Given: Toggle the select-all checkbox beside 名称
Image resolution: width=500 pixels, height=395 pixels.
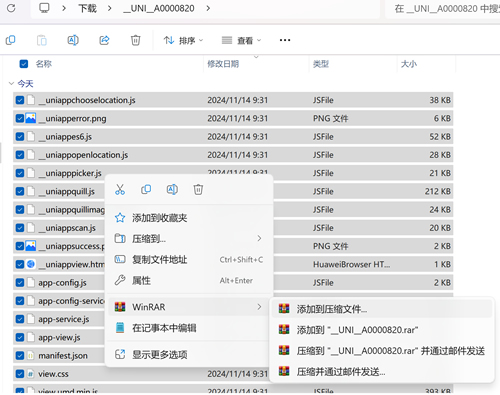Looking at the screenshot, I should click(x=24, y=64).
